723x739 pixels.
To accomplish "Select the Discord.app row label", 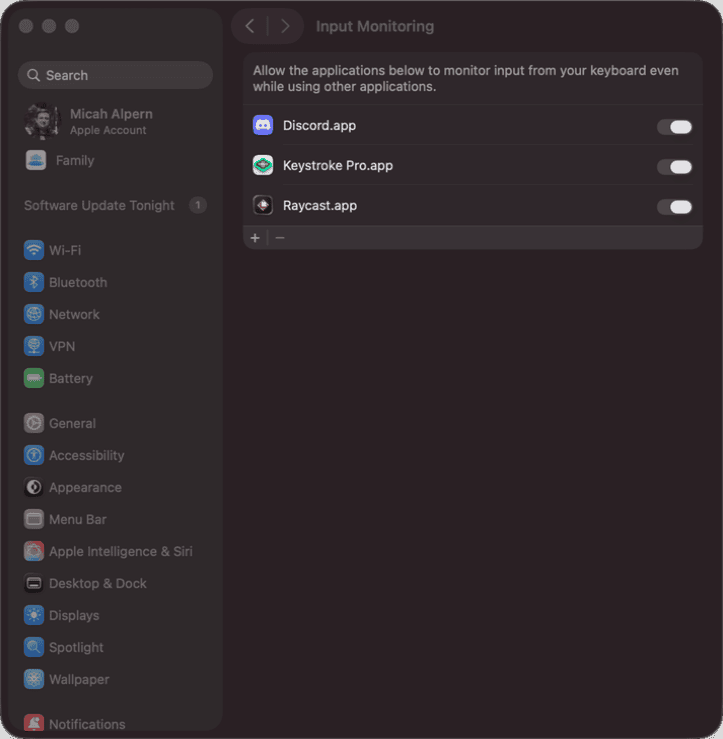I will click(x=320, y=125).
